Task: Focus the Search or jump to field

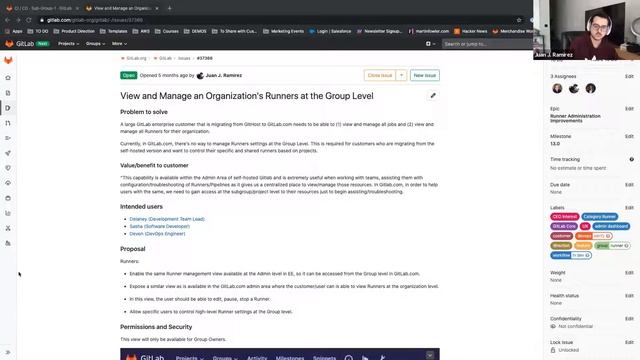Action: click(x=487, y=44)
